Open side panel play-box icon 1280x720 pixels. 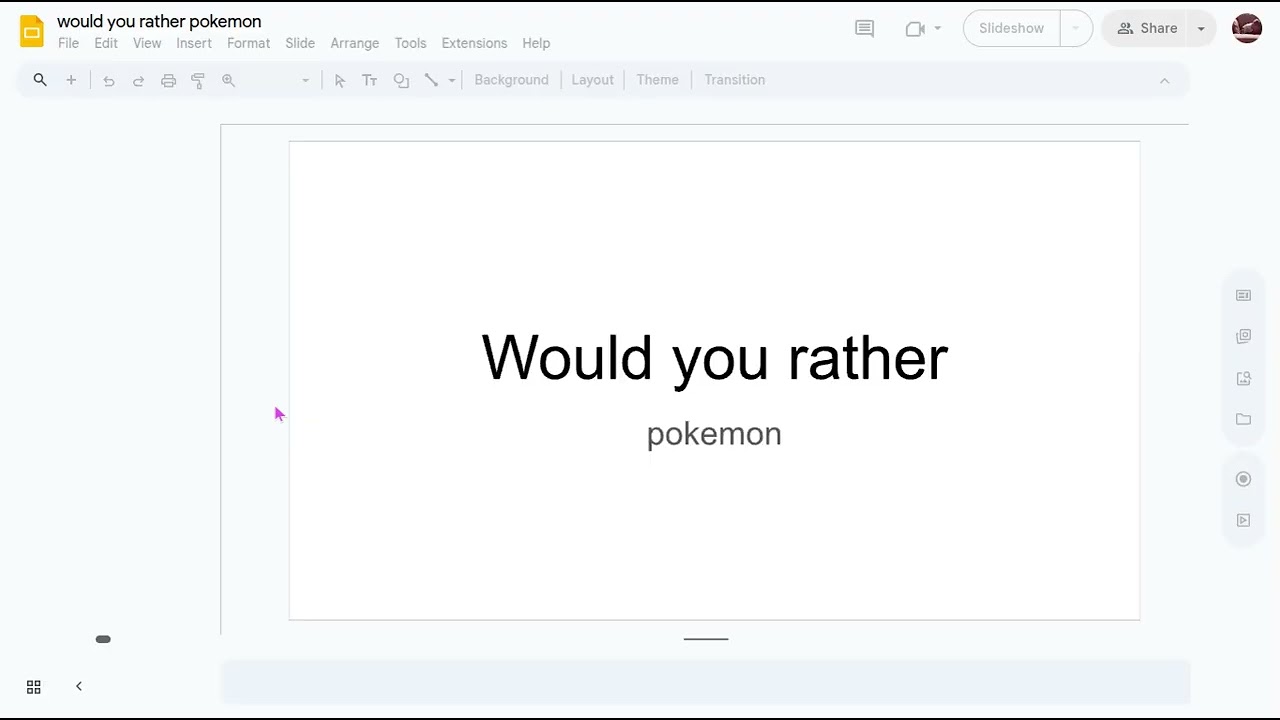click(1243, 520)
